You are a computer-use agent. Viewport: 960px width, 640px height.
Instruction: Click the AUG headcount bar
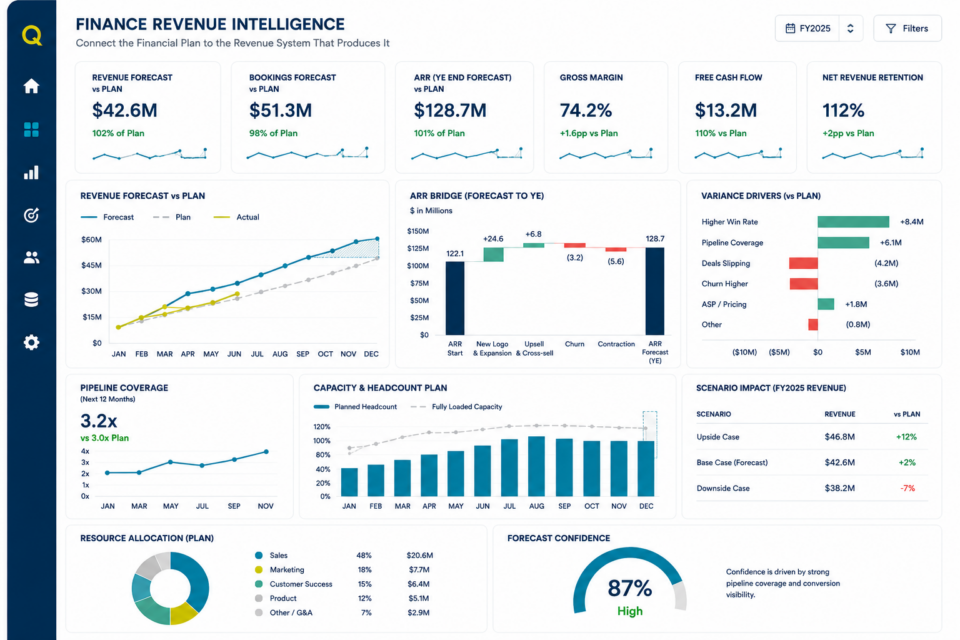coord(536,466)
